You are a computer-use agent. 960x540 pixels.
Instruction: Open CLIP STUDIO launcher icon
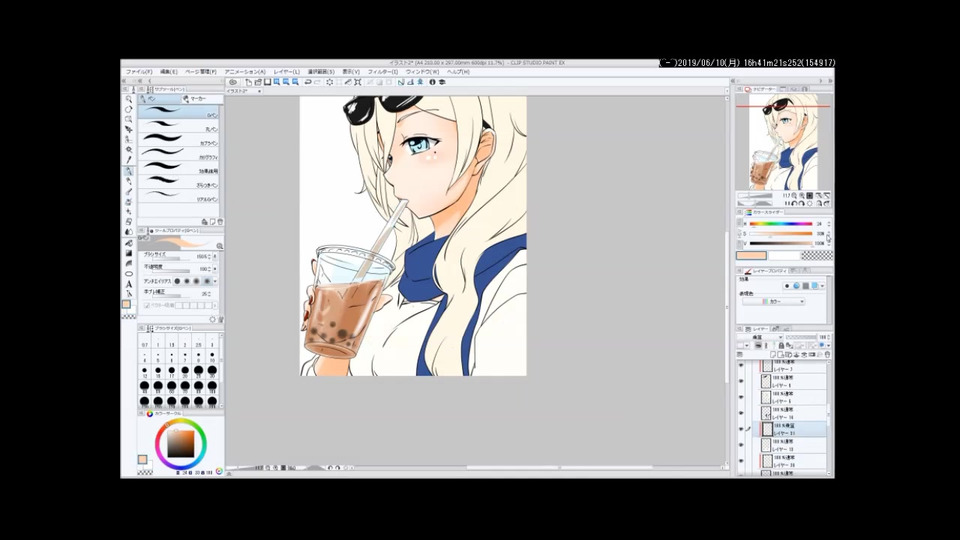click(x=233, y=82)
